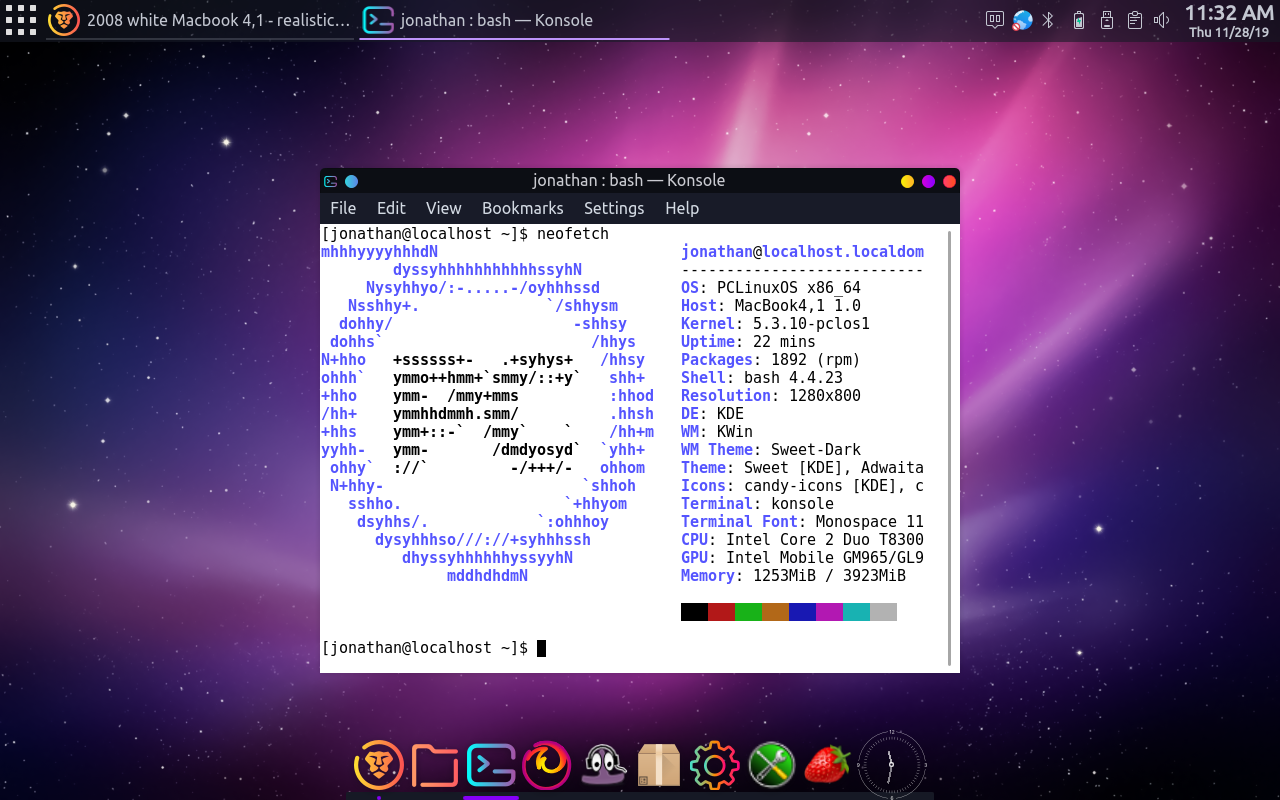Screen dimensions: 1280x800
Task: Open the Bookmarks menu in Konsole
Action: click(x=523, y=208)
